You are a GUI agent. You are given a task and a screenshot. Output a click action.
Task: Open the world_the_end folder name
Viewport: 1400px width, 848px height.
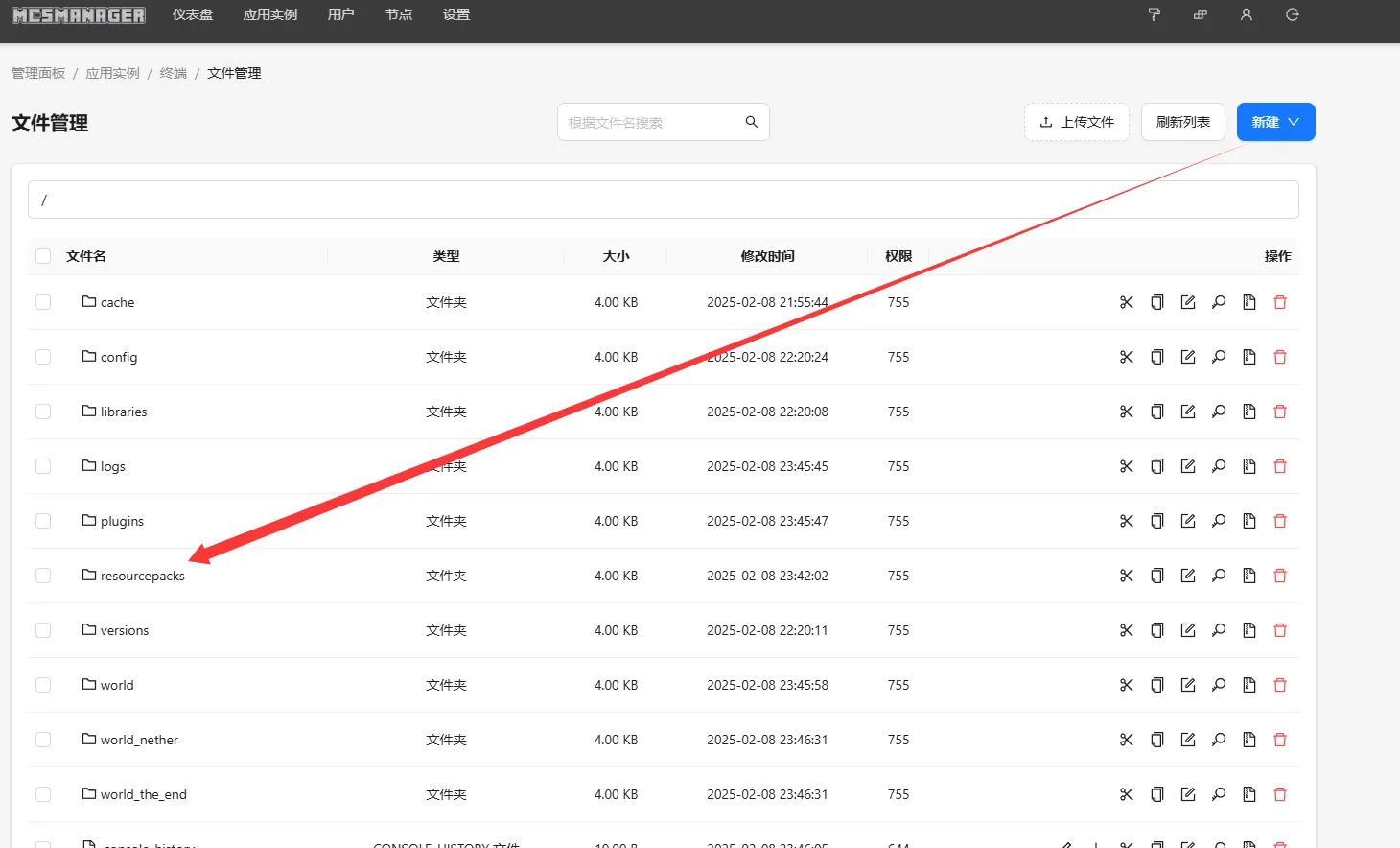pos(144,794)
